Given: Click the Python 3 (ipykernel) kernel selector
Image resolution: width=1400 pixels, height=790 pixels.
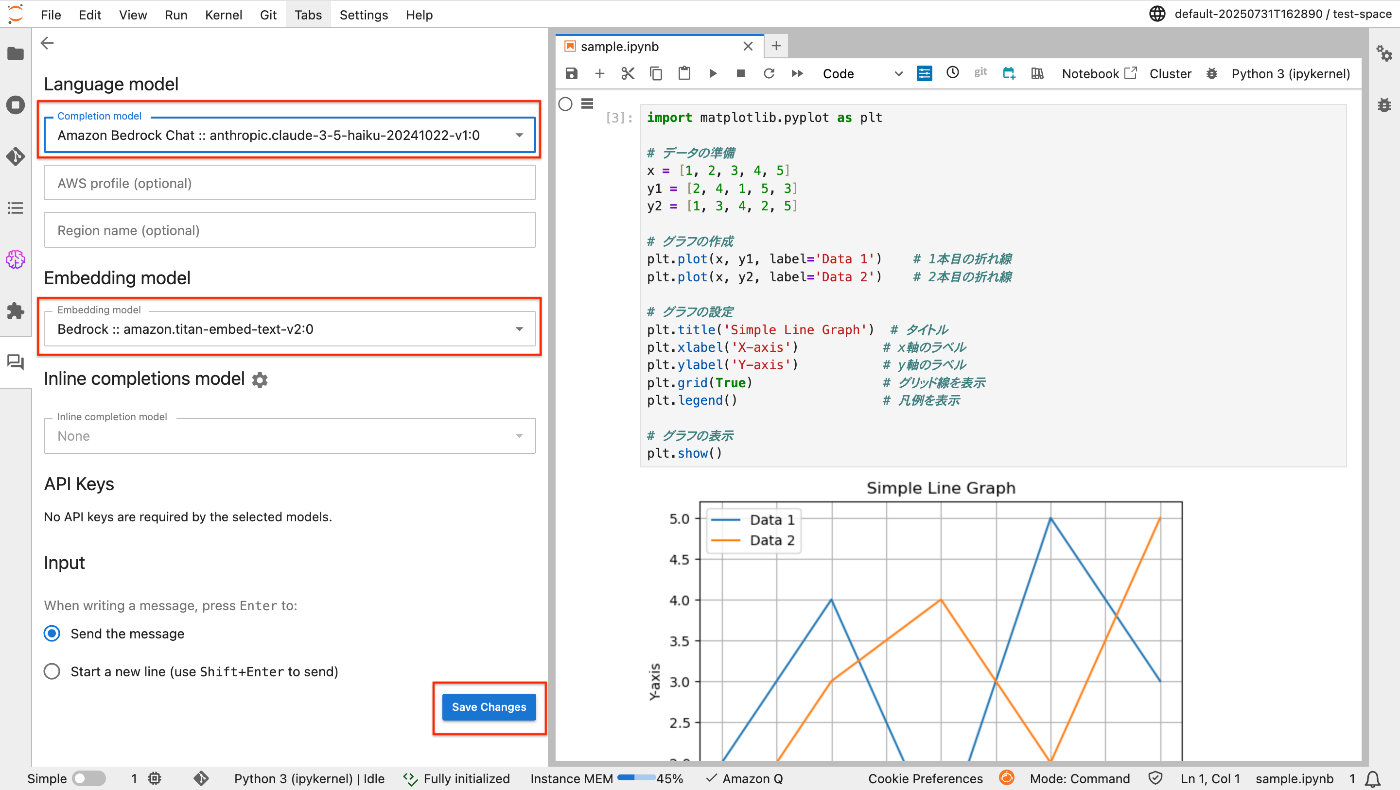Looking at the screenshot, I should [1291, 73].
